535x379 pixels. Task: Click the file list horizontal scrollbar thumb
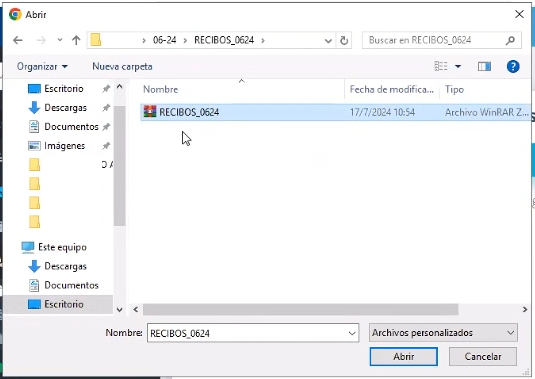pos(301,309)
